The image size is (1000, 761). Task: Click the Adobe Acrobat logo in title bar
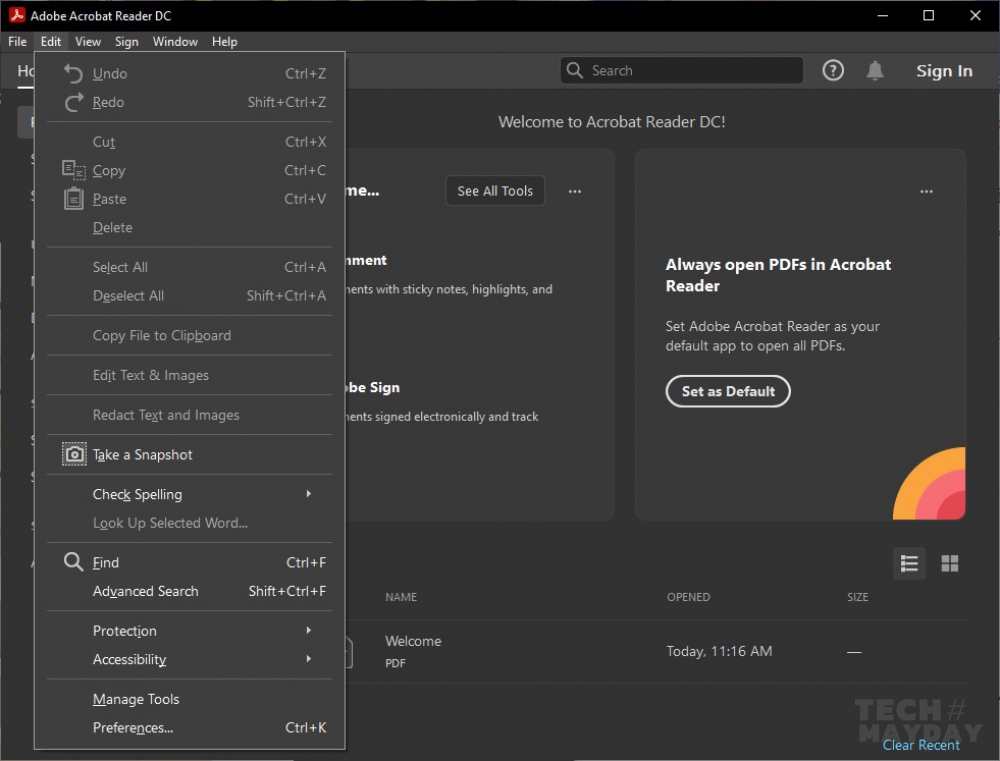[x=17, y=15]
